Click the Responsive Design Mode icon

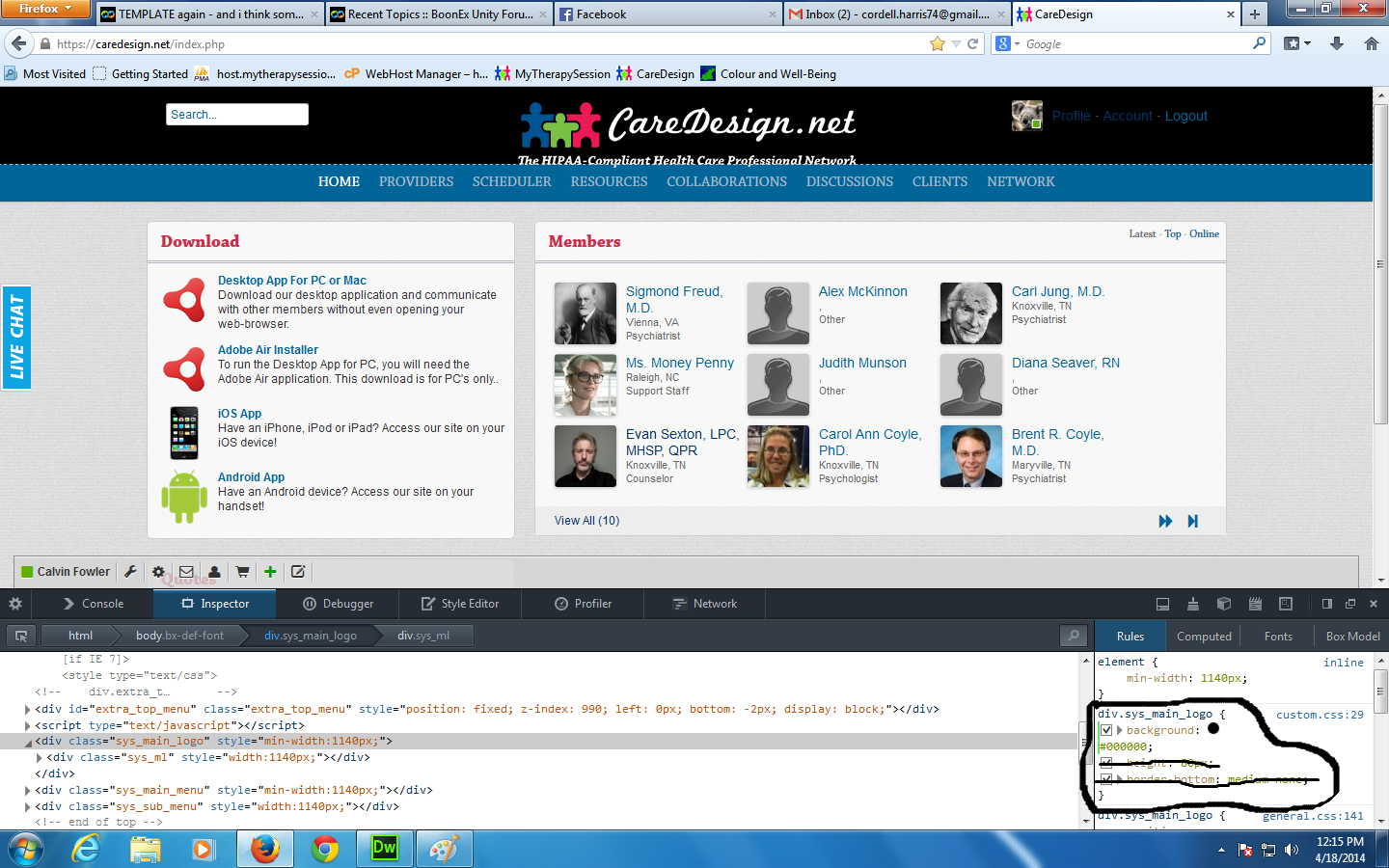pyautogui.click(x=1286, y=604)
